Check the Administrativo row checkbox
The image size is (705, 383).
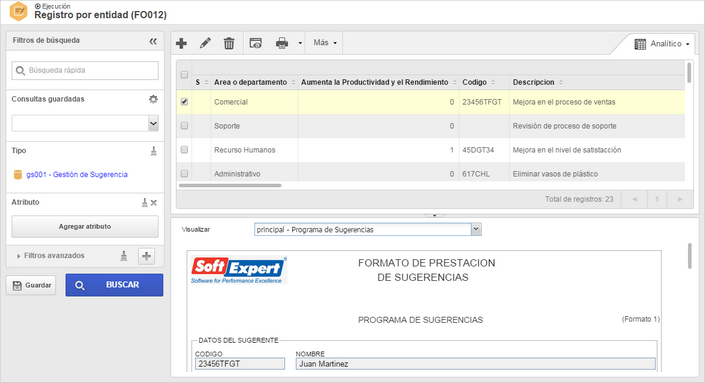coord(184,174)
